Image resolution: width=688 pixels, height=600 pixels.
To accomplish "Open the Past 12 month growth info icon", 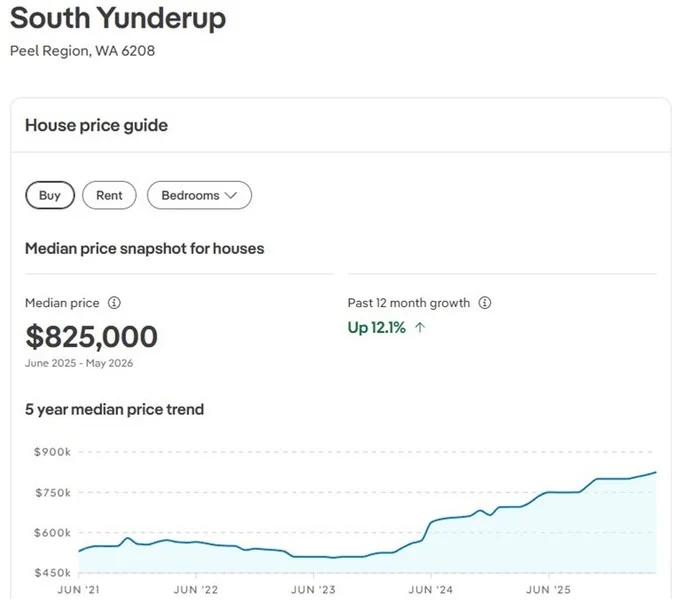I will click(484, 302).
